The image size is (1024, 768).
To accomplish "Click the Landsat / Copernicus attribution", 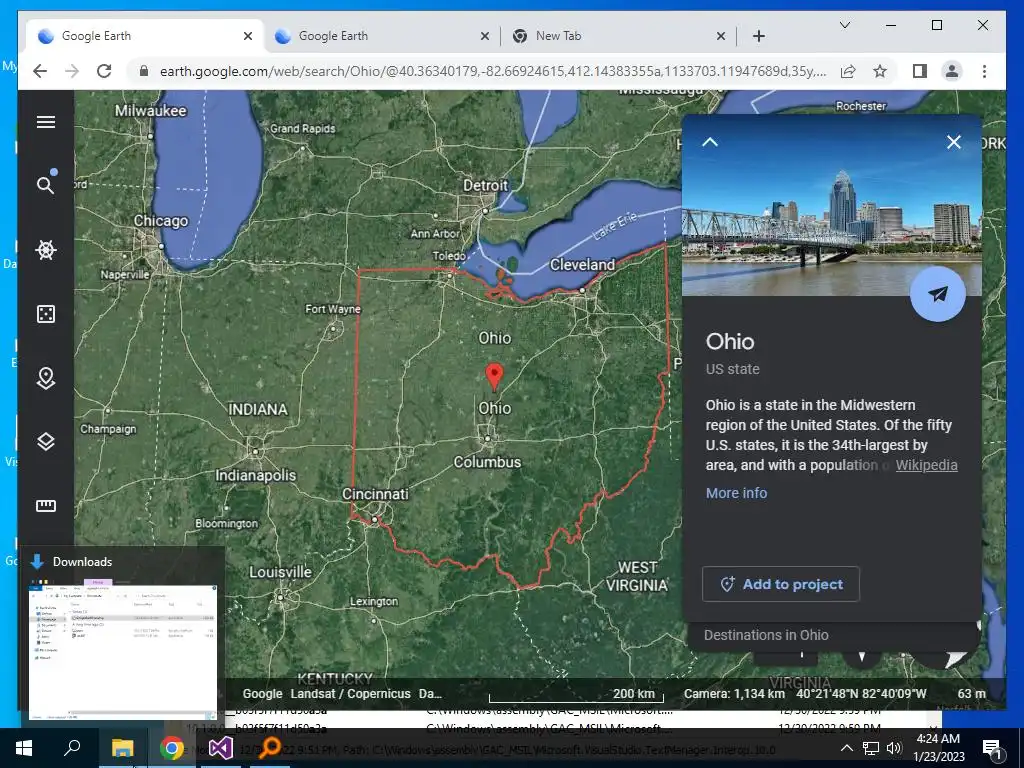I will (x=350, y=694).
